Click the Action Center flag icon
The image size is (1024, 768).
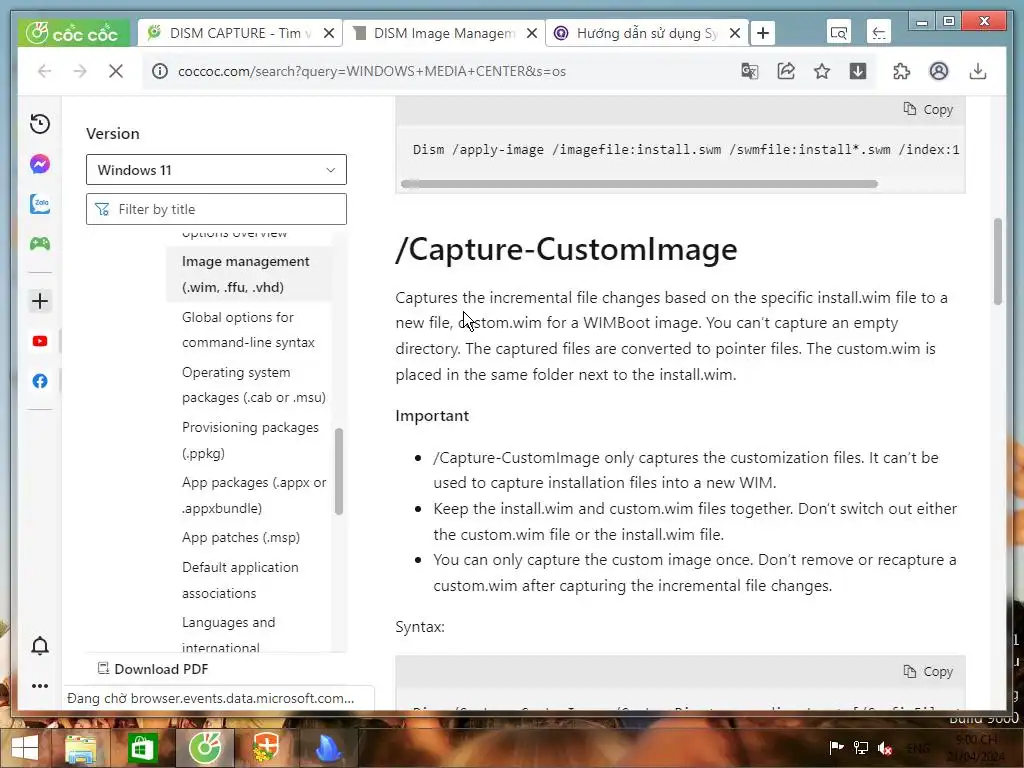coord(836,748)
